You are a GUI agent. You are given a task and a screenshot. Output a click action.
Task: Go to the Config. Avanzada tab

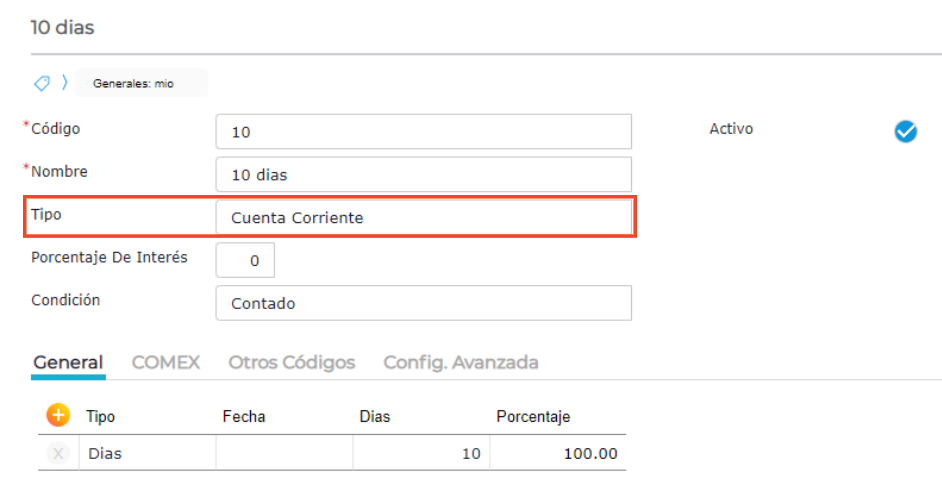click(460, 362)
